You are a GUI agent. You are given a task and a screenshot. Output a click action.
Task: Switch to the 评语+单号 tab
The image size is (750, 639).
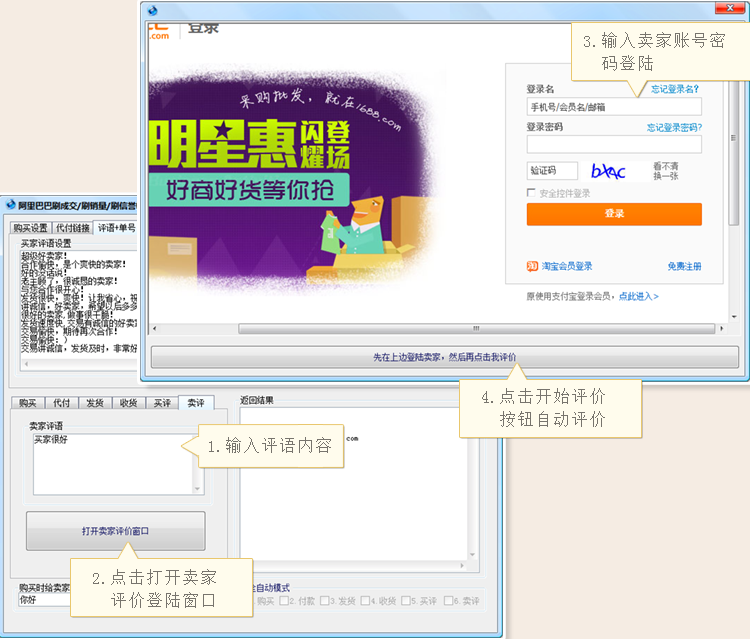click(x=116, y=228)
